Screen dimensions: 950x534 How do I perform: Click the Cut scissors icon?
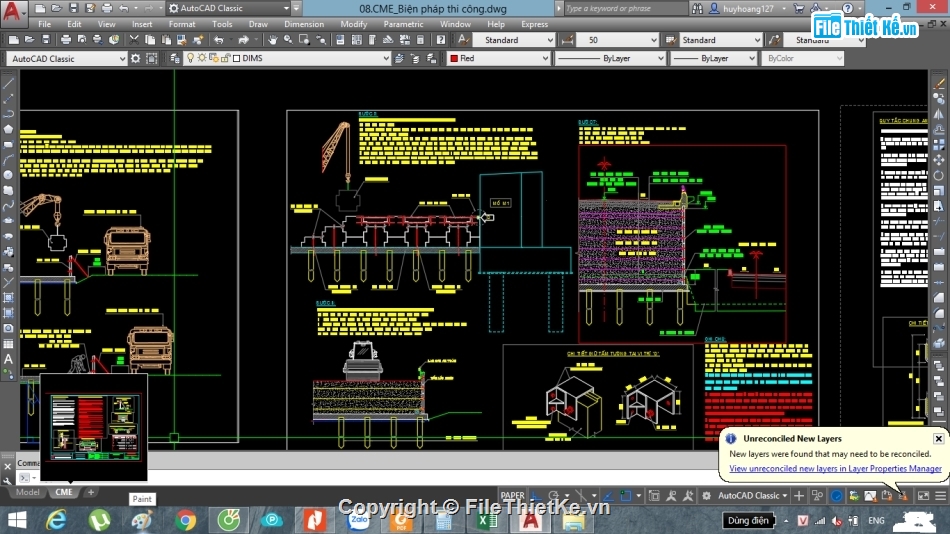click(134, 40)
